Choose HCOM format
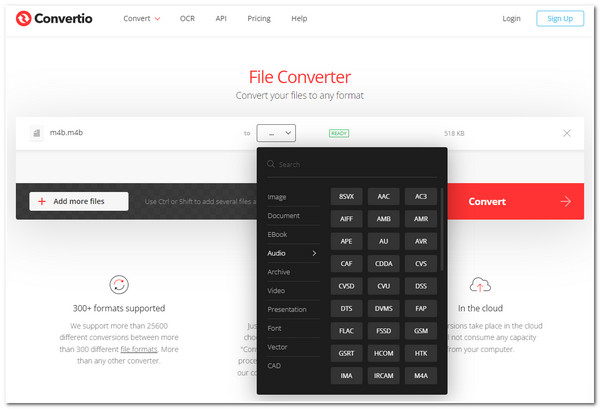Viewport: 600px width, 409px height. pos(383,353)
